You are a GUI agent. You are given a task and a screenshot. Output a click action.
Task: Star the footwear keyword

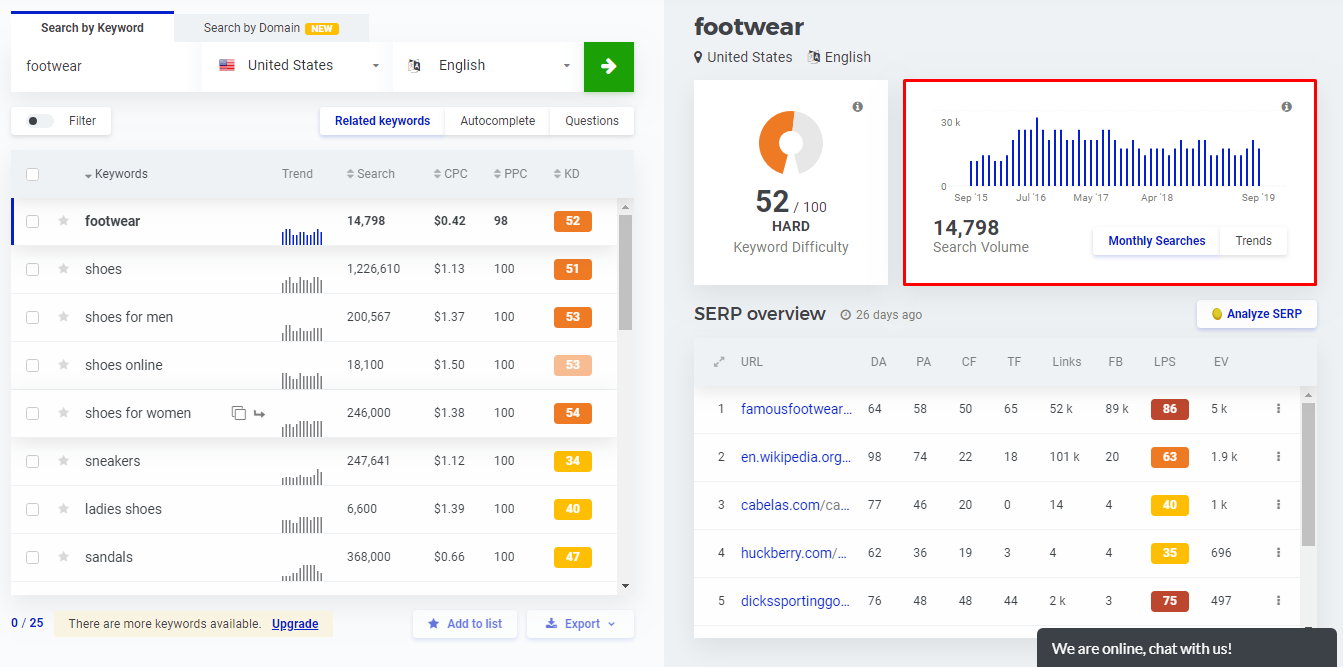[63, 221]
